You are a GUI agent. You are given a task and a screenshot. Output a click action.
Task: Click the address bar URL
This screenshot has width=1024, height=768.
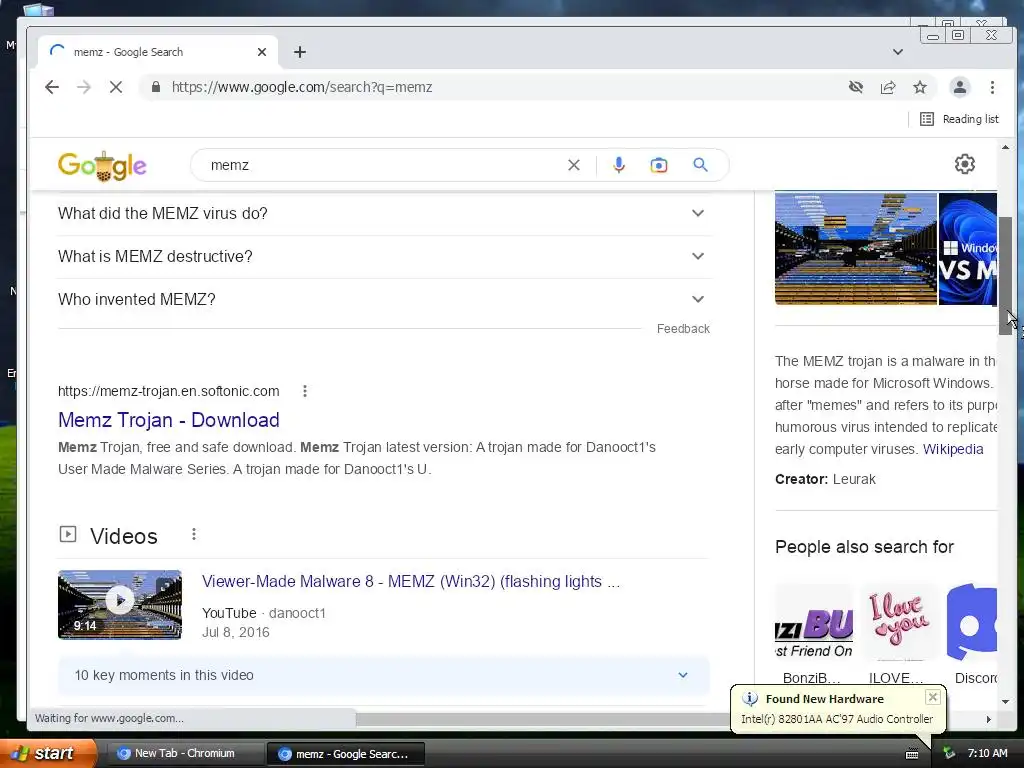302,87
